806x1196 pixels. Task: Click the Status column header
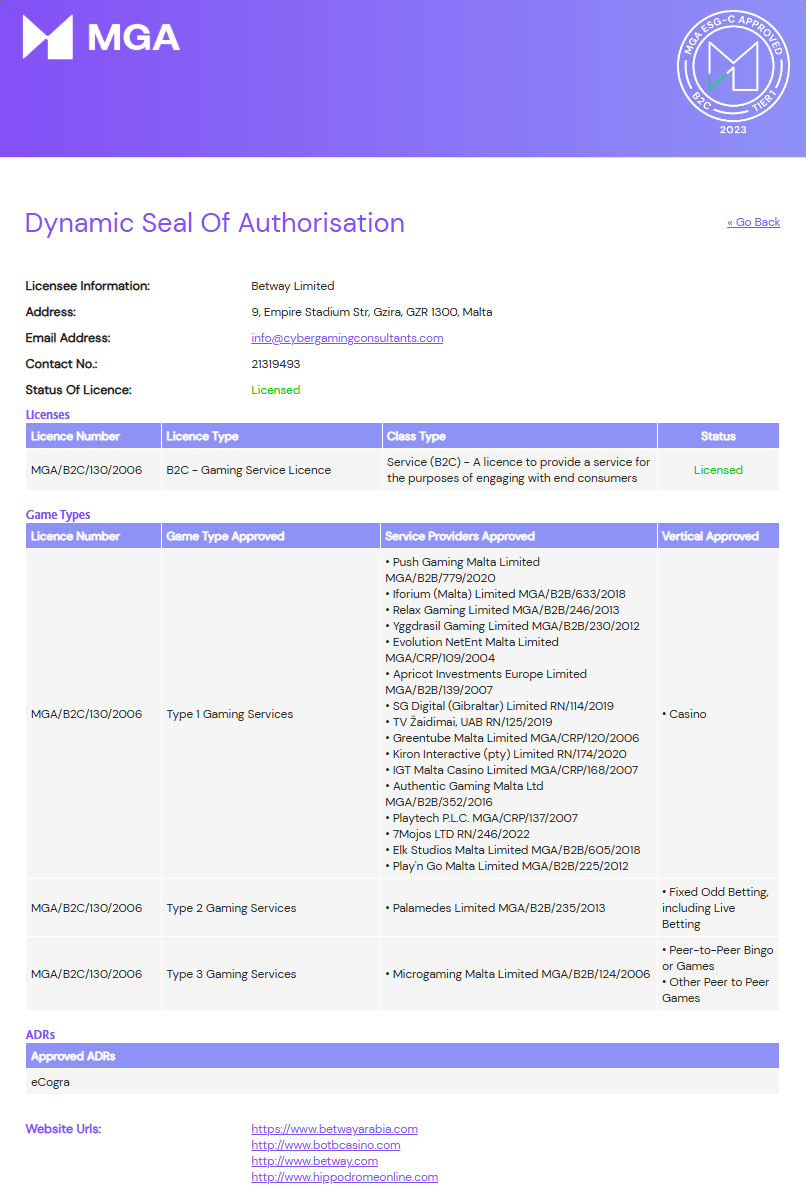[718, 436]
